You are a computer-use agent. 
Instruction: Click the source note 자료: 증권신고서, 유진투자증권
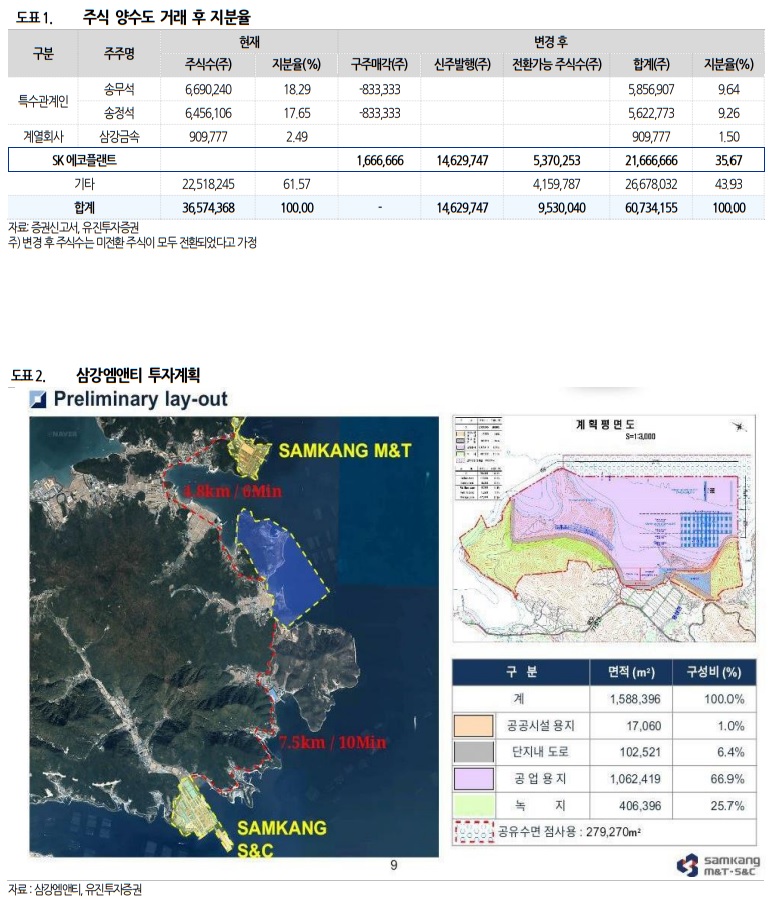[x=73, y=228]
